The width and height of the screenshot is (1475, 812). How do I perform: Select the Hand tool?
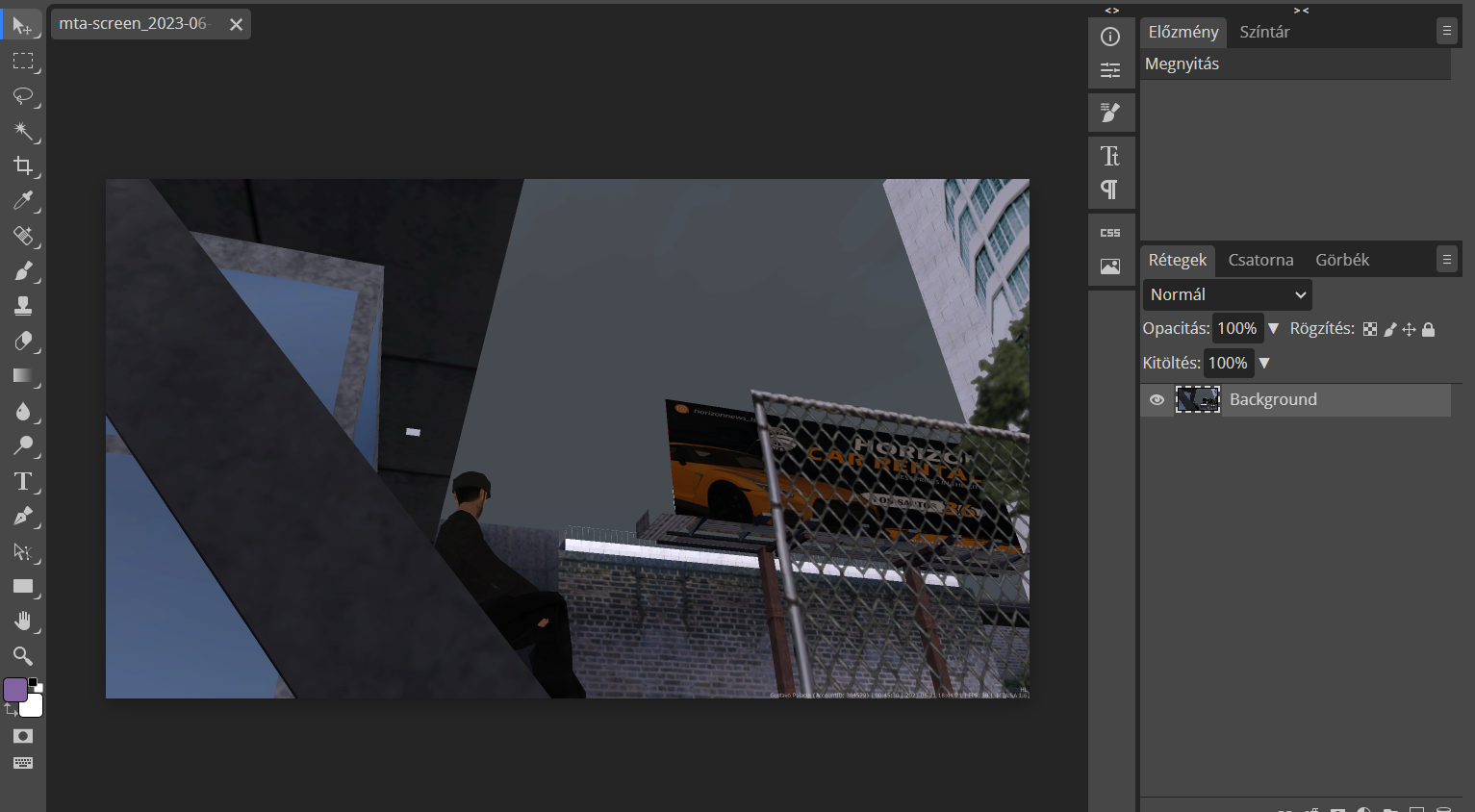23,622
